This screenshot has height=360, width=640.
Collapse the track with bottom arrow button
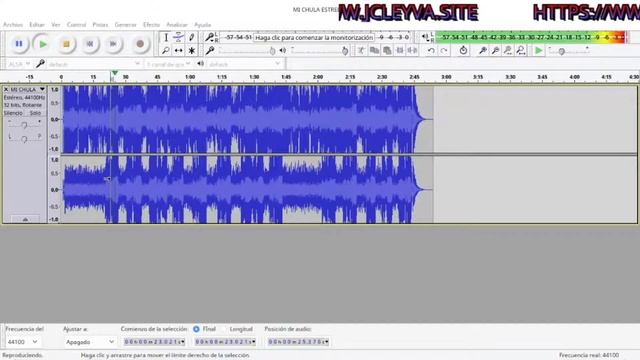pos(25,220)
